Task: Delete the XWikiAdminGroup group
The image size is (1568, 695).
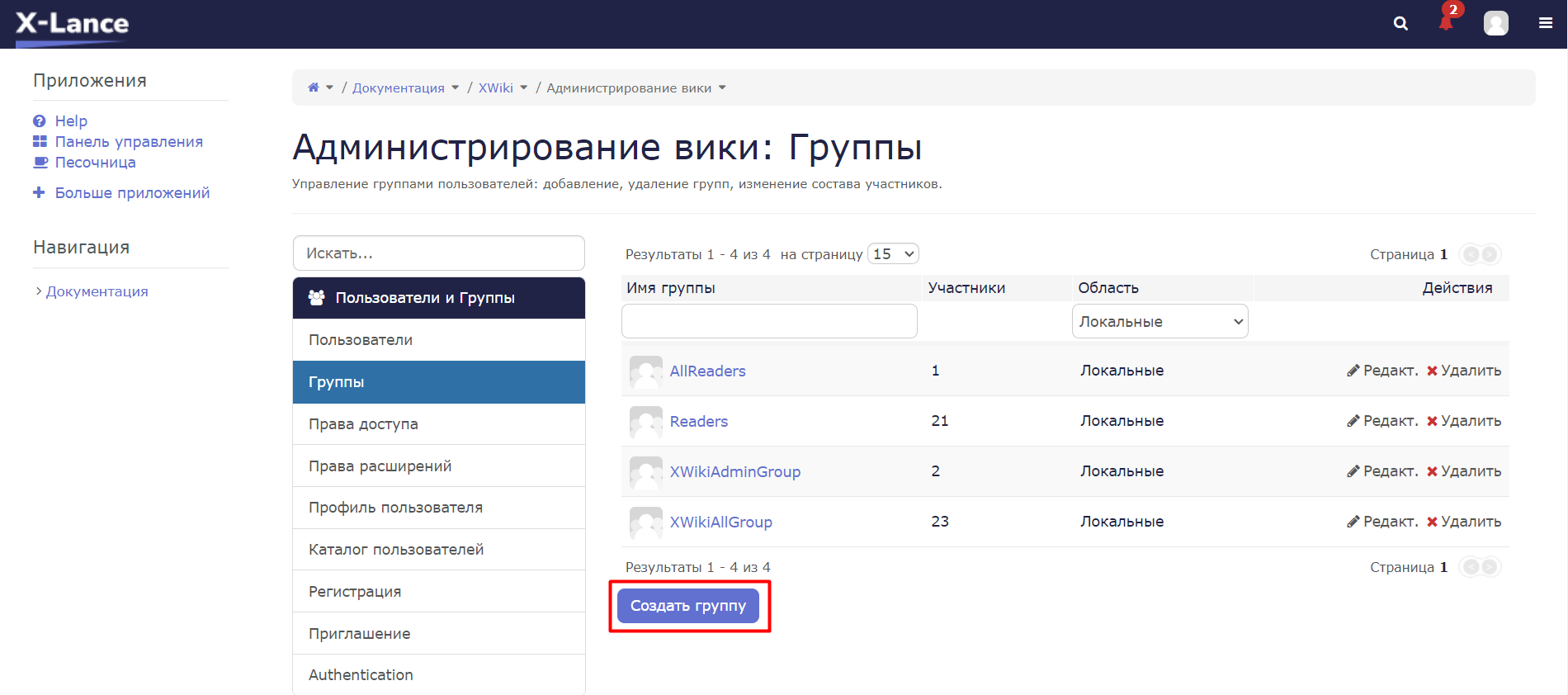Action: tap(1464, 471)
